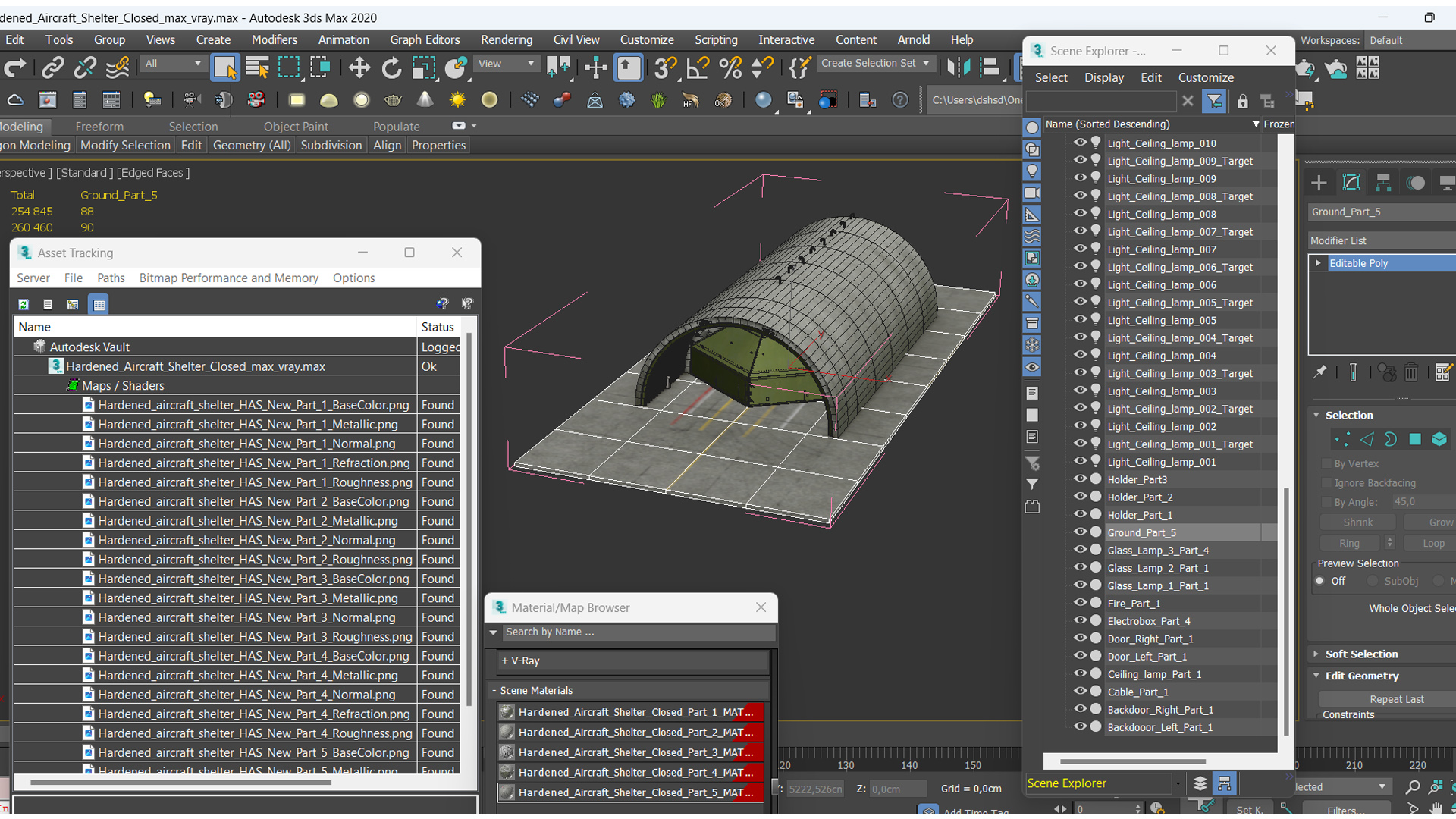Image resolution: width=1456 pixels, height=819 pixels.
Task: Select Element sub-object level icon
Action: click(x=1439, y=439)
